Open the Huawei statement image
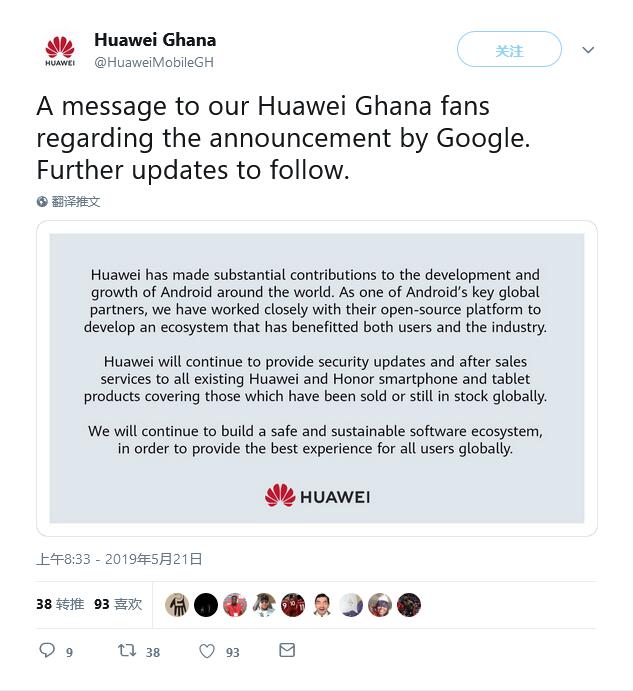The width and height of the screenshot is (633, 691). 316,378
